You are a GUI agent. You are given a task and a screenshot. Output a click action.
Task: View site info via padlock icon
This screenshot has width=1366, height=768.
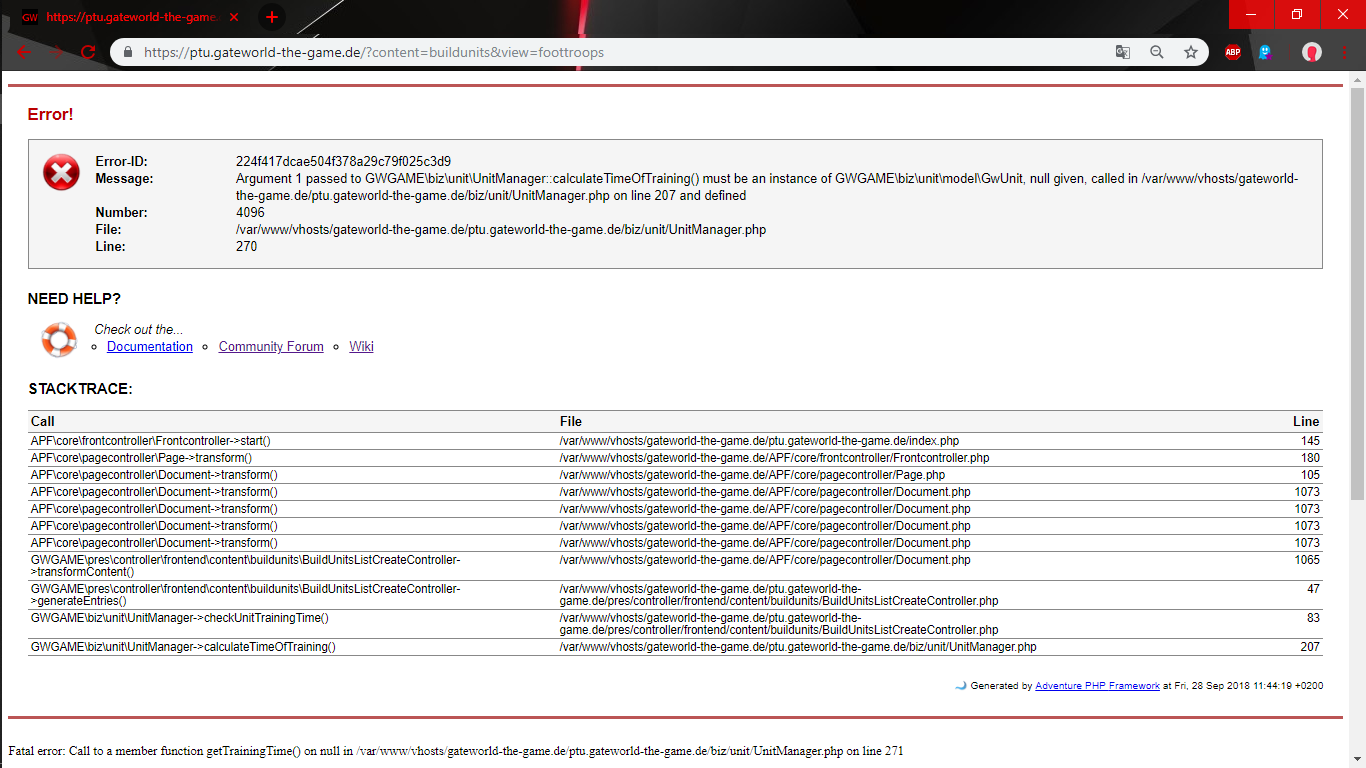click(x=128, y=52)
